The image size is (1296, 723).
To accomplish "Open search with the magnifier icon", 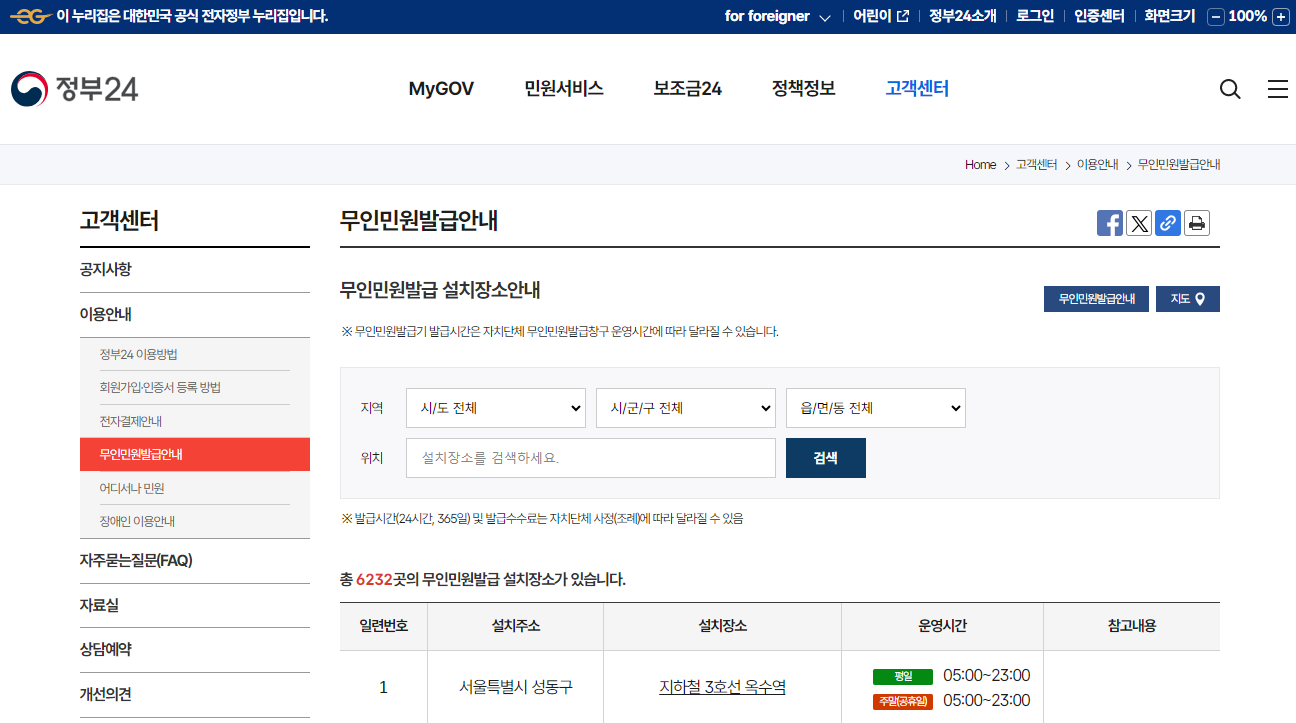I will coord(1229,89).
